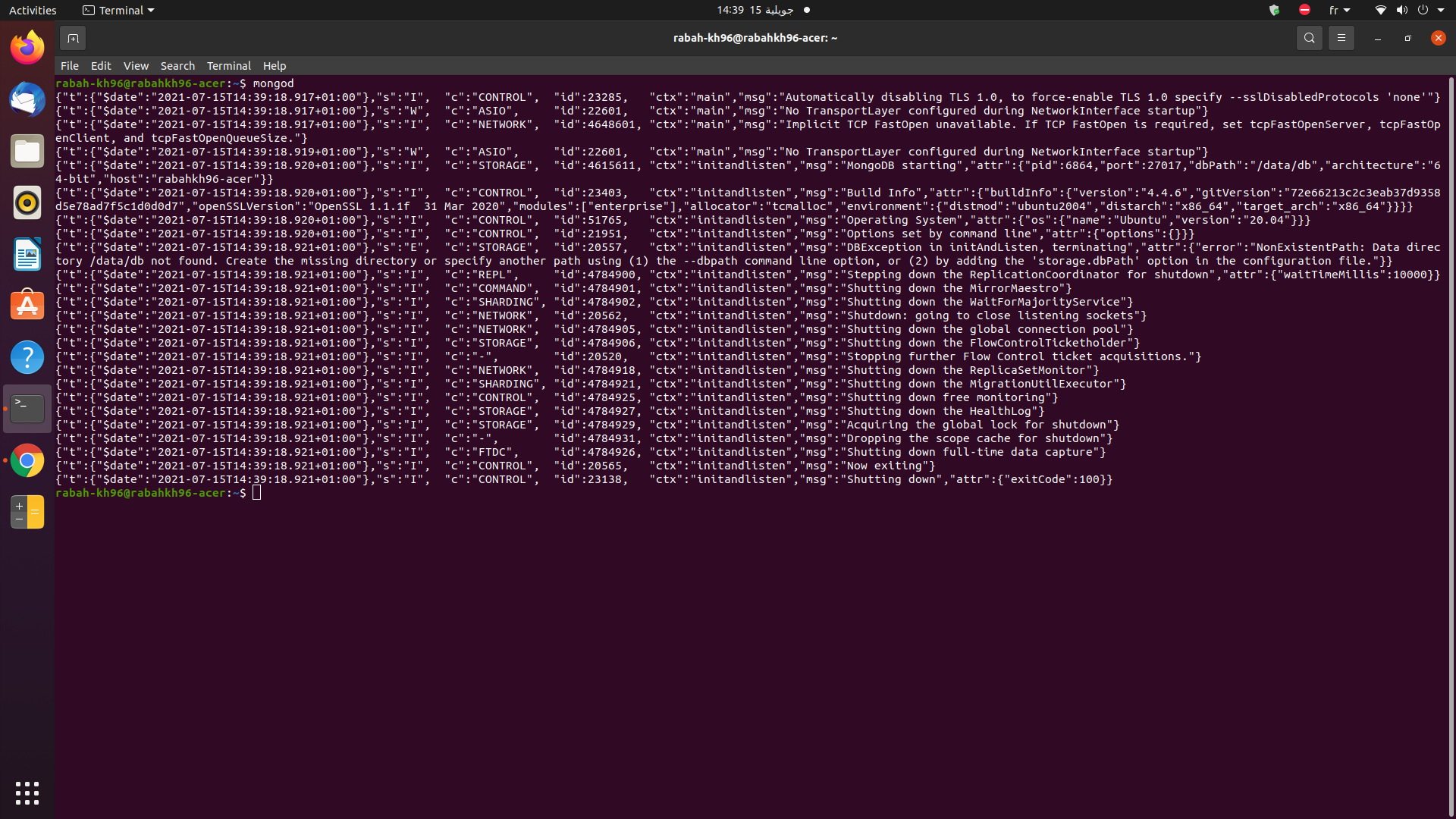The image size is (1456, 819).
Task: Expand the fr keyboard layout dropdown
Action: pyautogui.click(x=1339, y=10)
